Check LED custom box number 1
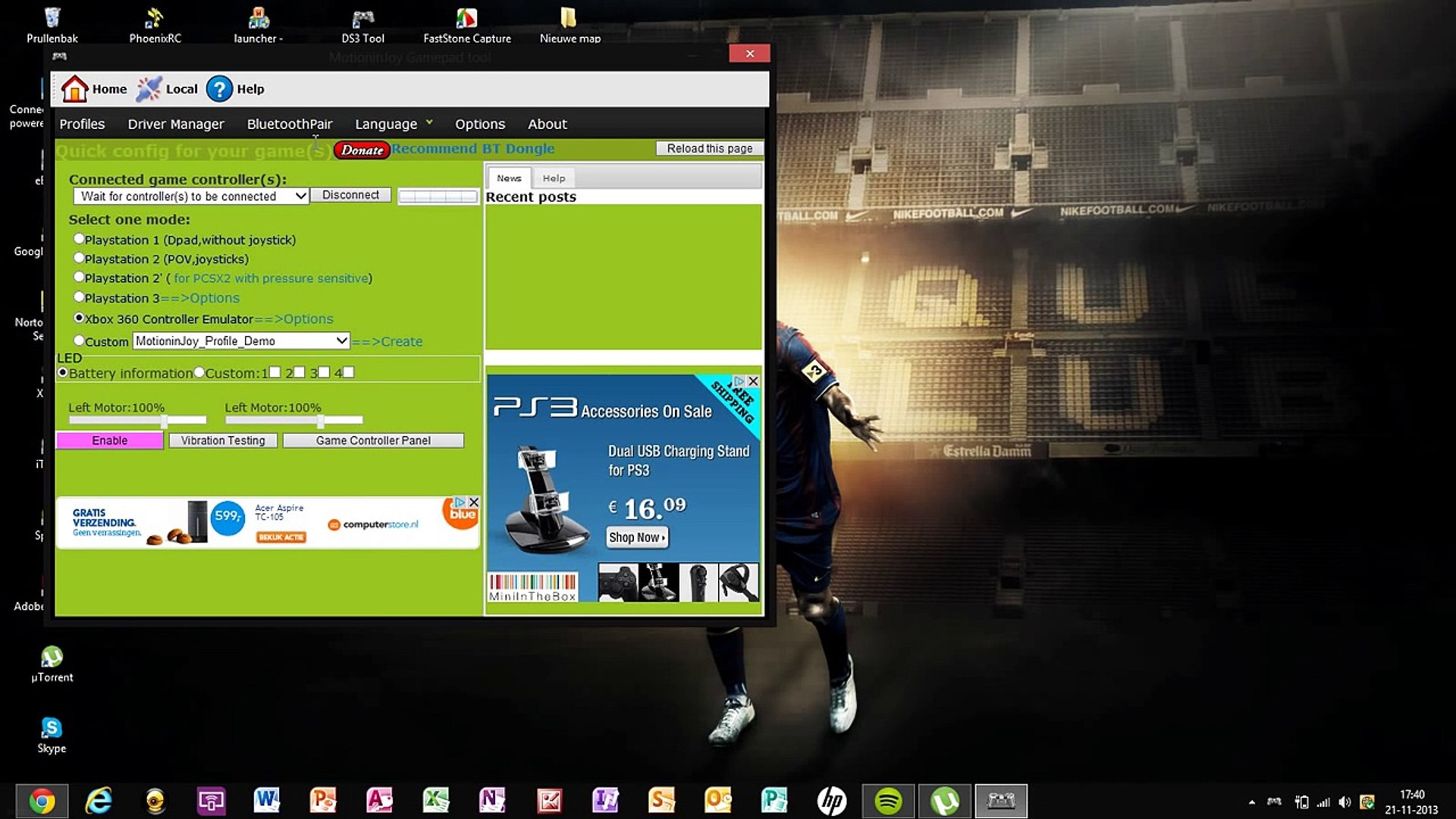 (x=275, y=372)
